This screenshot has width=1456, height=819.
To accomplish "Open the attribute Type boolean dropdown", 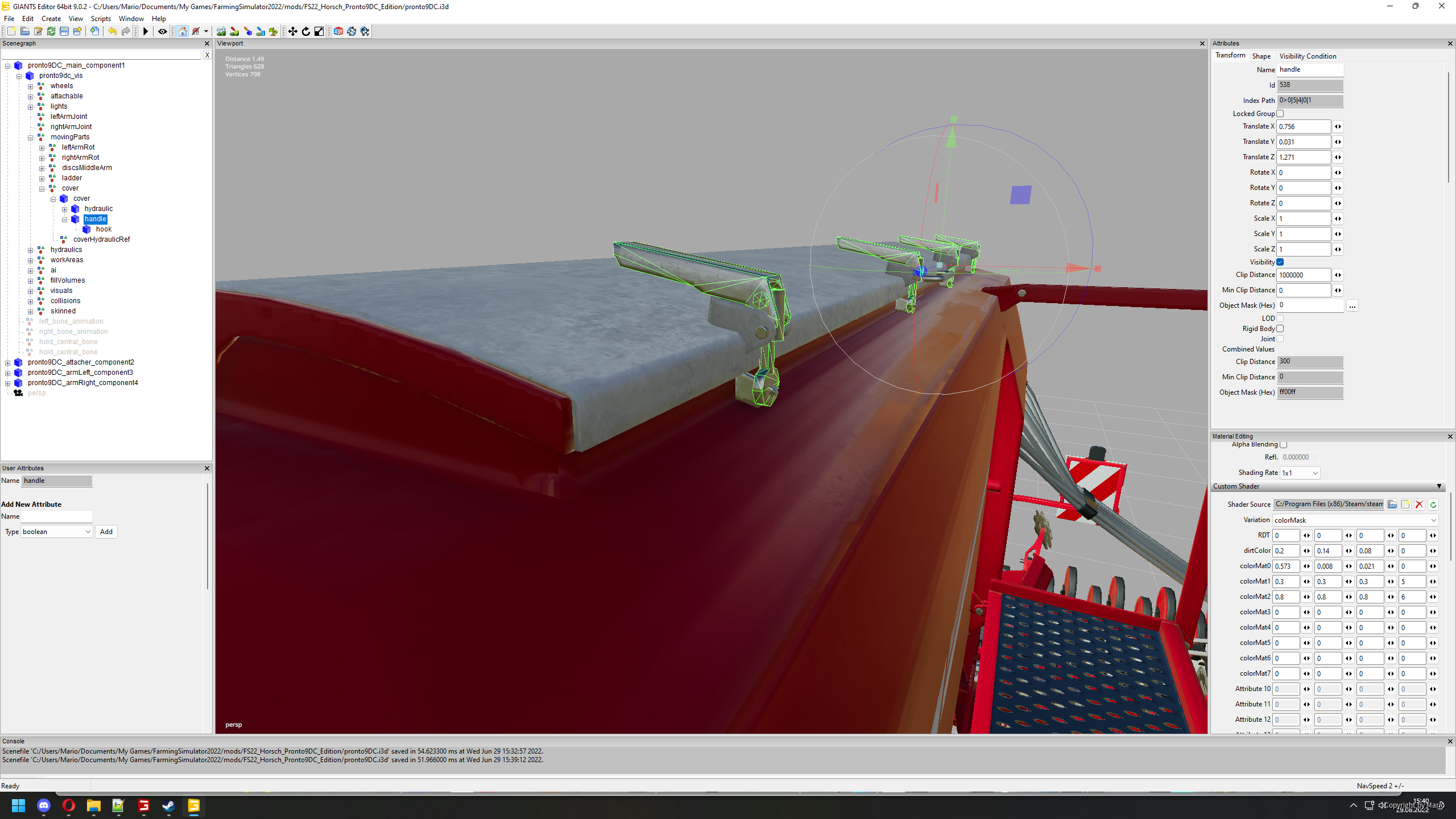I will (56, 532).
